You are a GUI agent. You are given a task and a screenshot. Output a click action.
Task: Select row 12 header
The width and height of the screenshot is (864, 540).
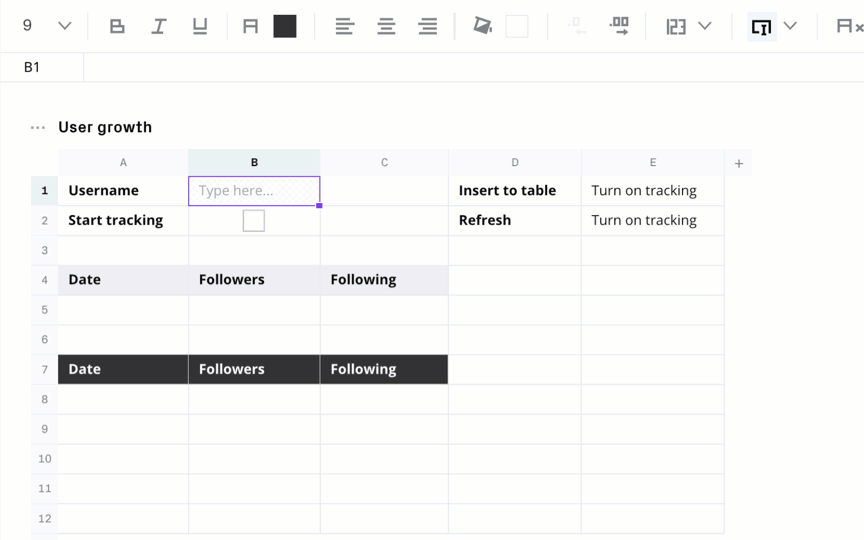pyautogui.click(x=45, y=519)
